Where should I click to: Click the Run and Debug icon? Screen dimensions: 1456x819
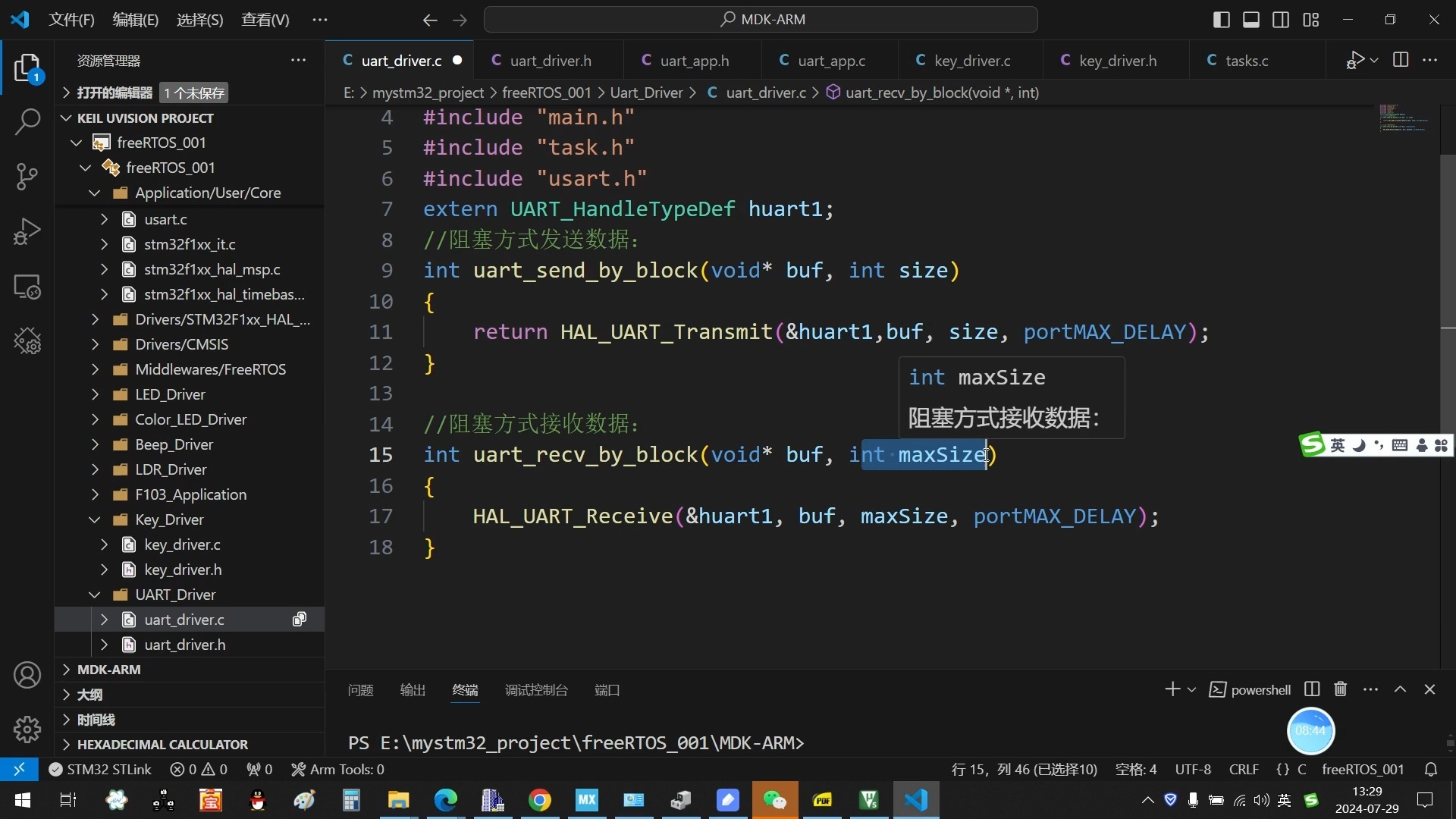point(27,232)
